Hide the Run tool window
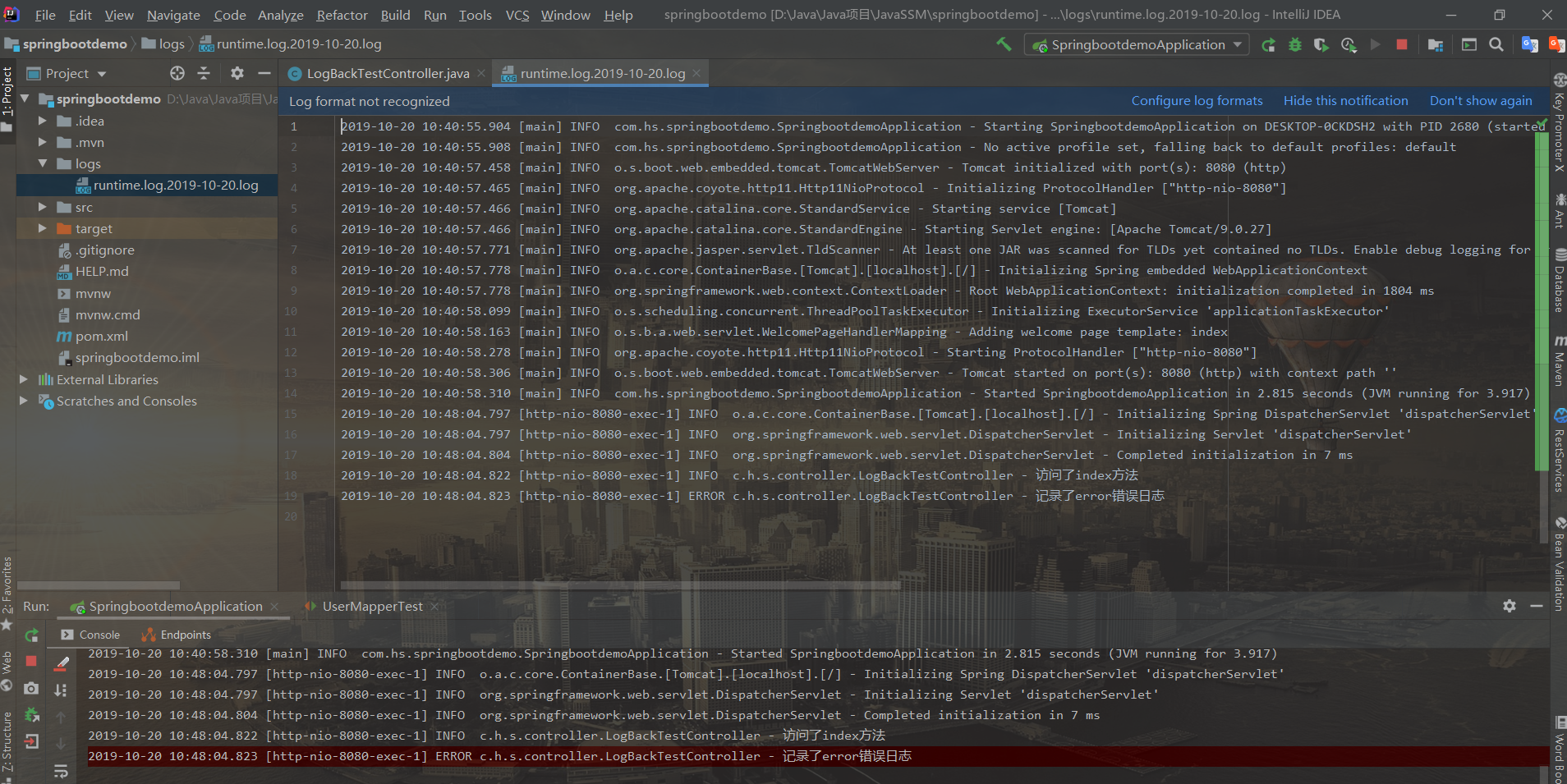 (1536, 606)
